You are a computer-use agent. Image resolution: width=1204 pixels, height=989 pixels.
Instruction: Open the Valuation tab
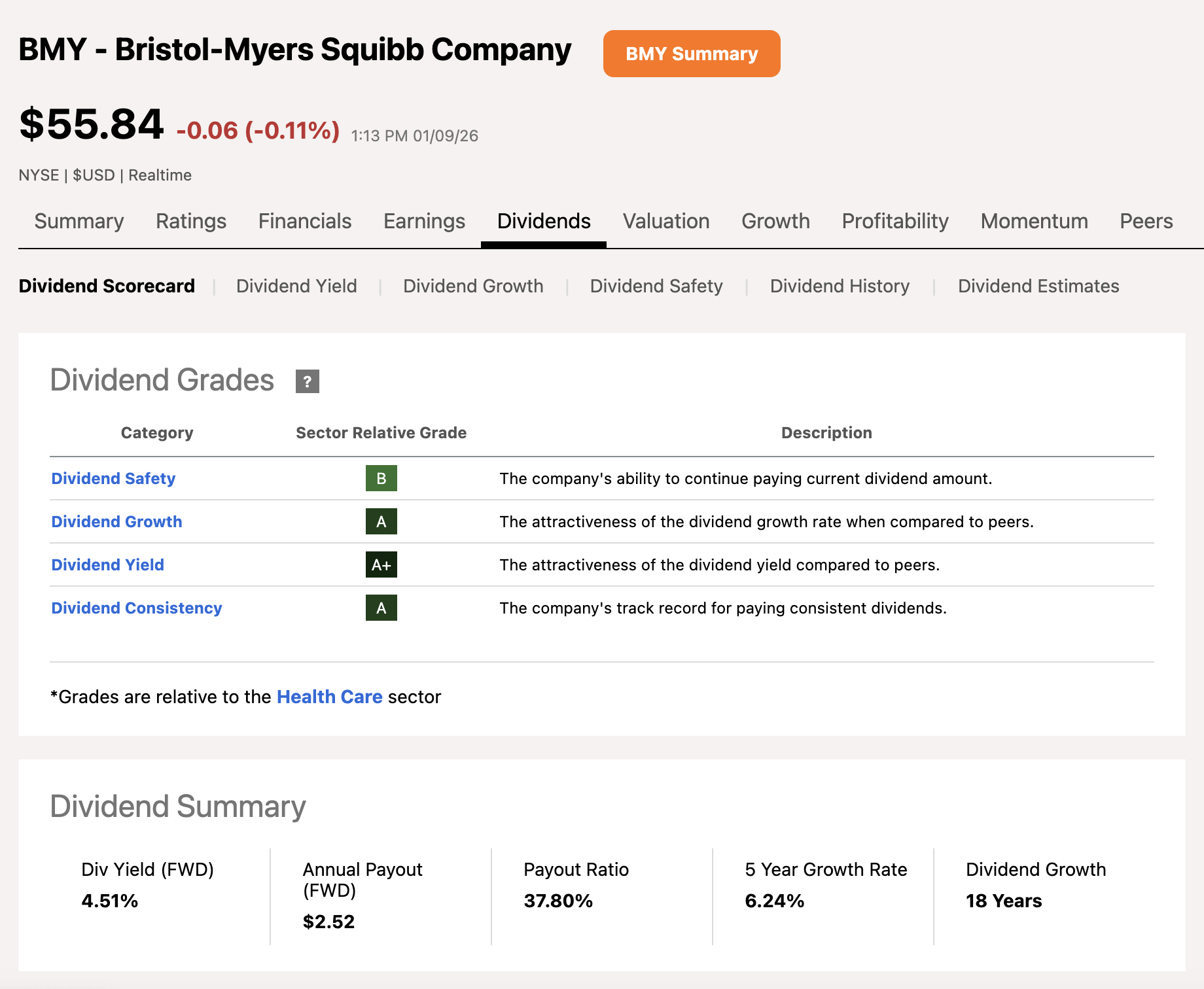click(x=666, y=221)
